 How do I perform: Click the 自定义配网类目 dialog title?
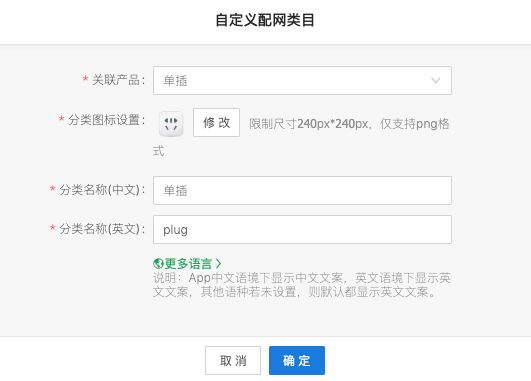265,20
